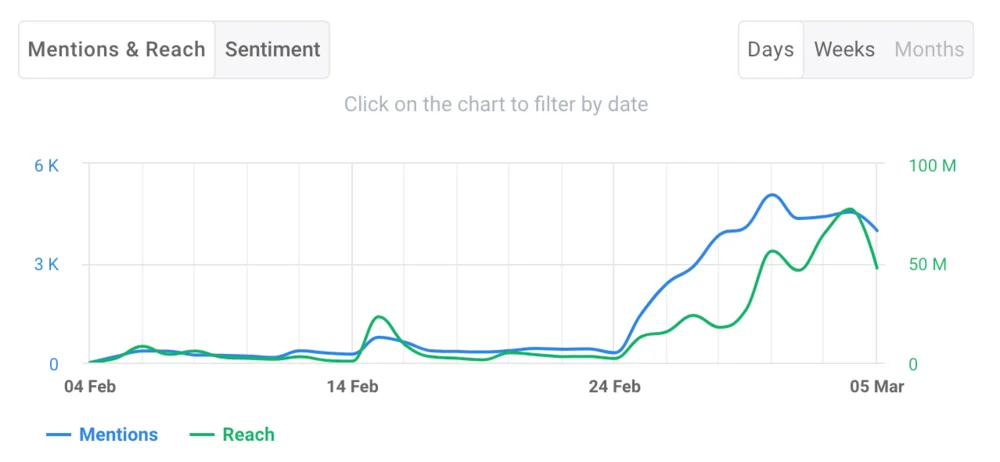
Task: Select the Mentions & Reach tab
Action: (116, 49)
